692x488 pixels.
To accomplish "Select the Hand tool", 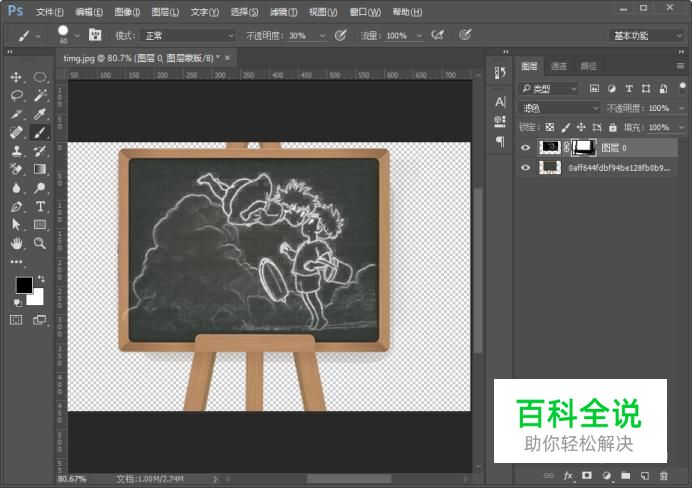I will point(16,243).
